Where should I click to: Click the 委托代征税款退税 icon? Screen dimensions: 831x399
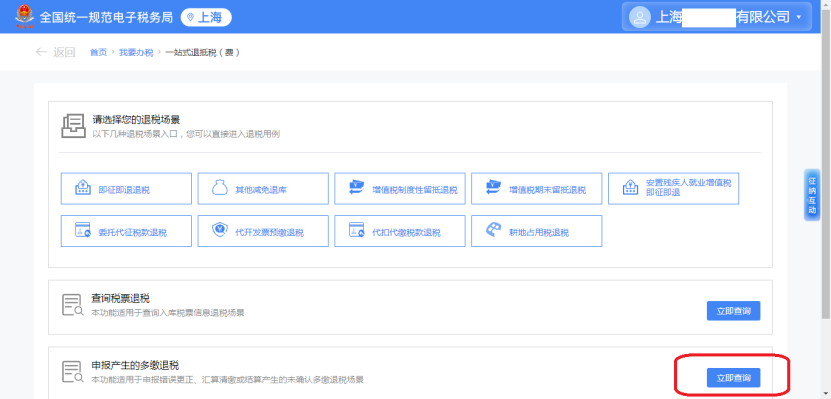point(82,230)
